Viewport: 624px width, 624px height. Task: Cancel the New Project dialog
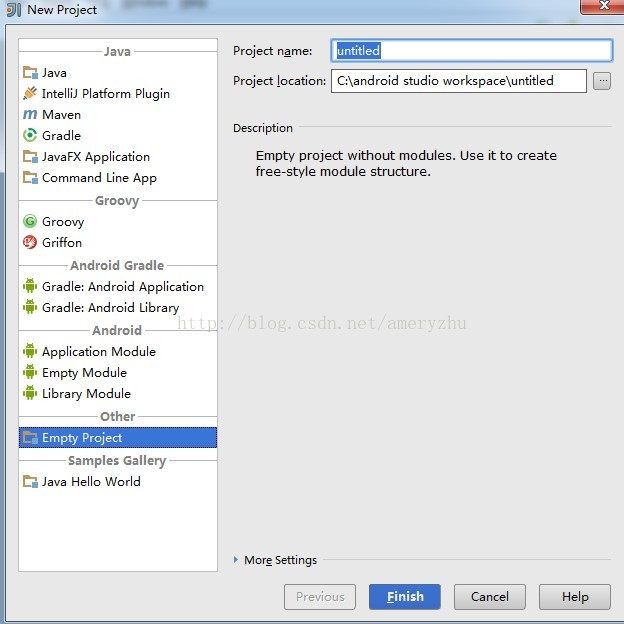490,597
